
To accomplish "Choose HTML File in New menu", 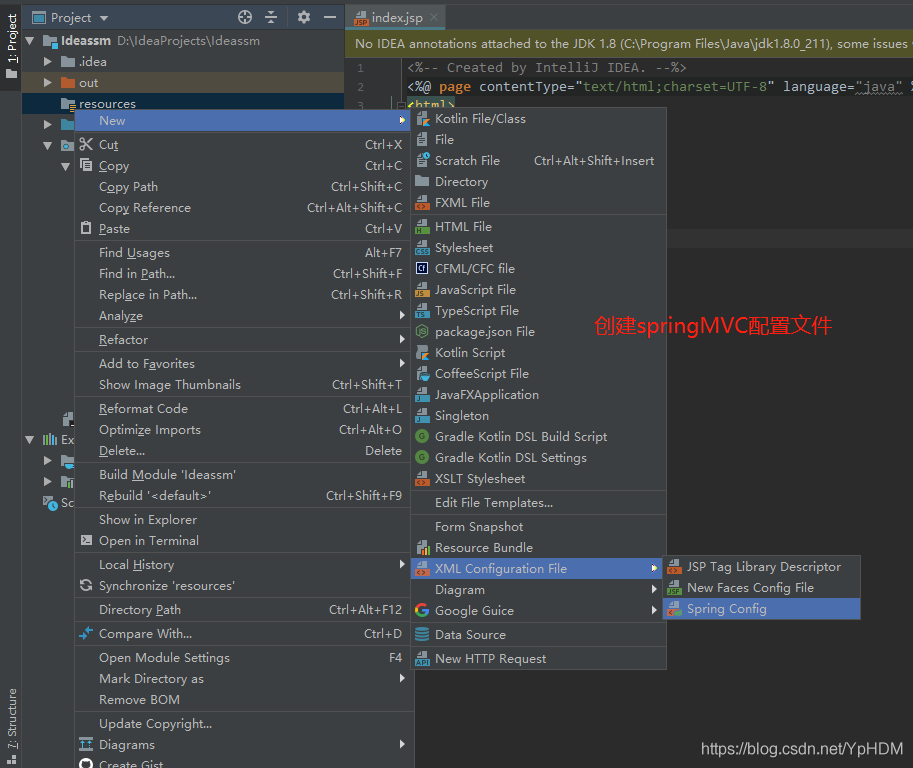I will click(x=462, y=227).
